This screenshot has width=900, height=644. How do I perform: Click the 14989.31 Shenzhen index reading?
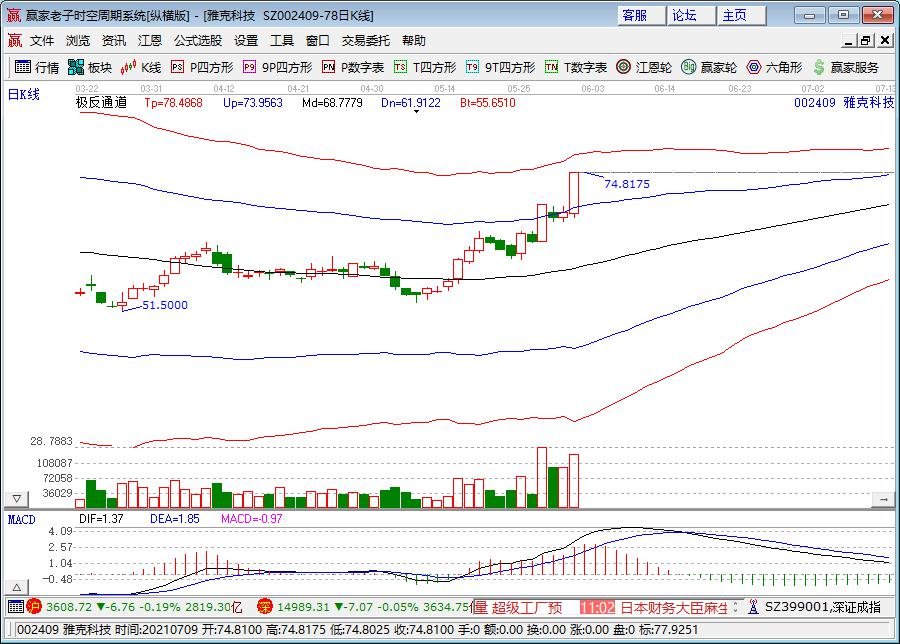tap(303, 607)
